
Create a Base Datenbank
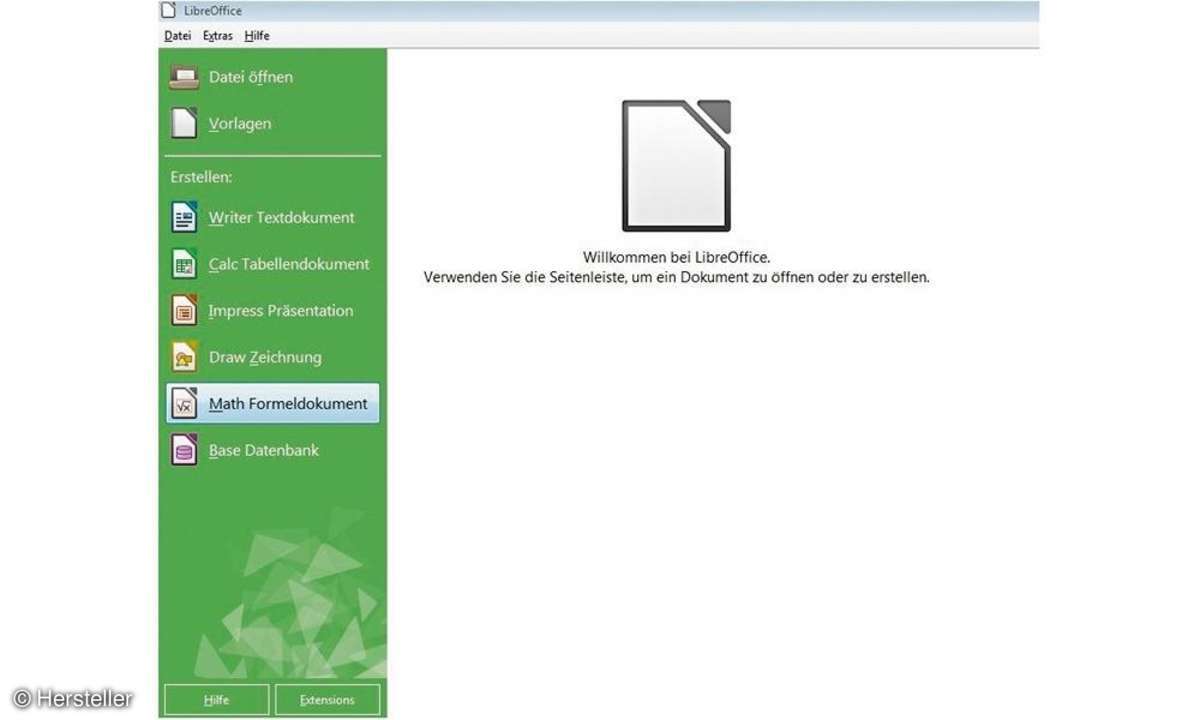coord(264,450)
